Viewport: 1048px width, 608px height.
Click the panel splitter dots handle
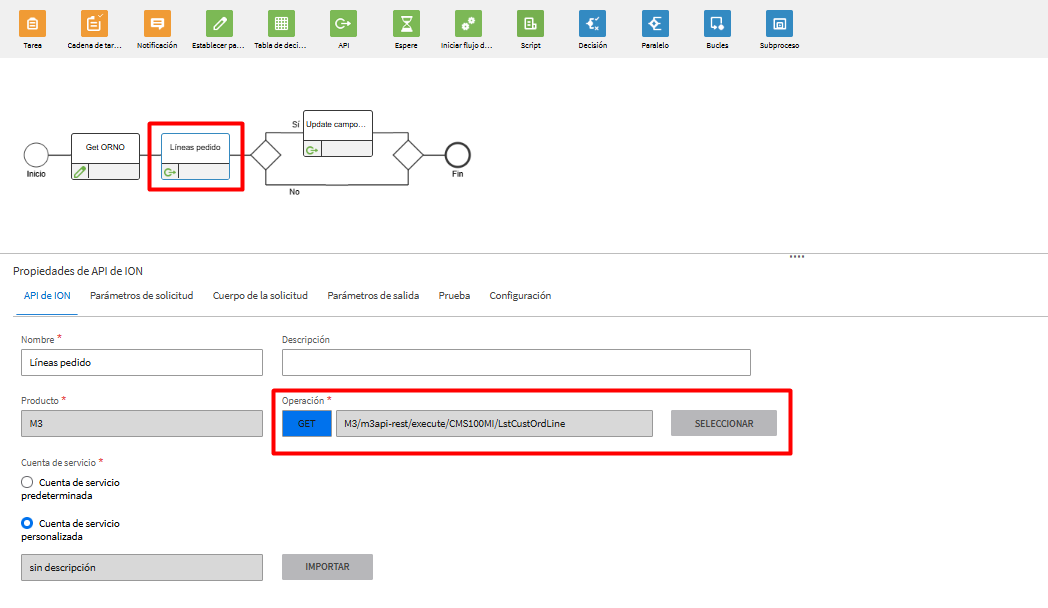[797, 257]
